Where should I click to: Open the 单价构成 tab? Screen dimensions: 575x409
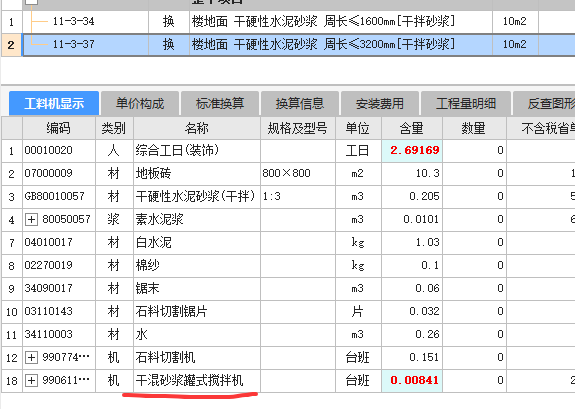tap(140, 103)
